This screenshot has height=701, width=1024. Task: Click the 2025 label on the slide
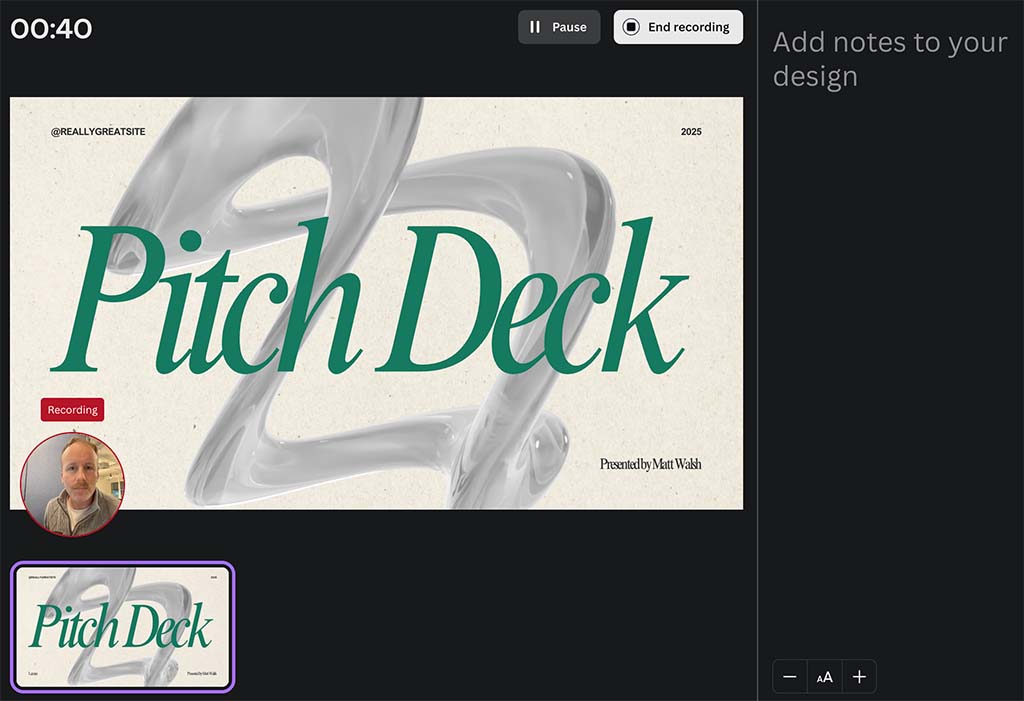coord(691,132)
